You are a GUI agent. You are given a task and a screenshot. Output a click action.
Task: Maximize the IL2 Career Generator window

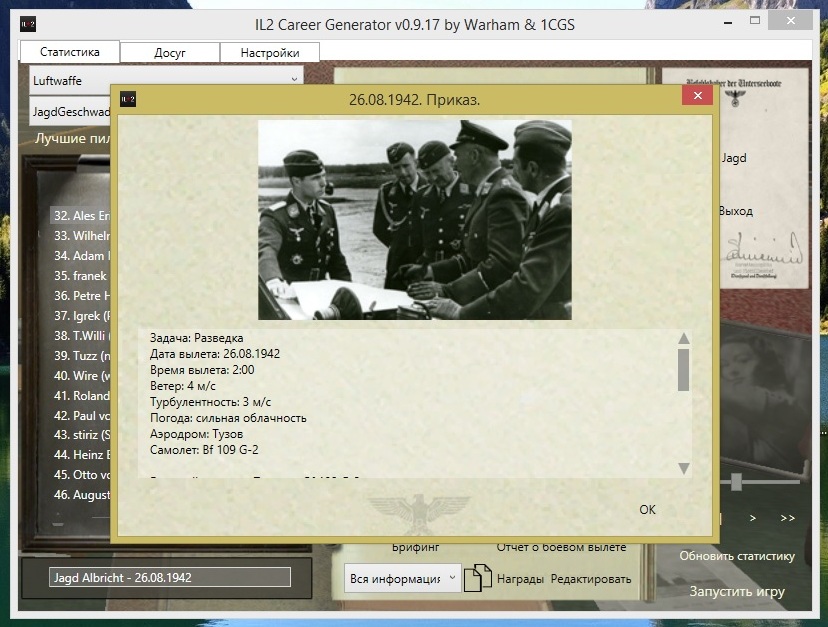click(755, 21)
